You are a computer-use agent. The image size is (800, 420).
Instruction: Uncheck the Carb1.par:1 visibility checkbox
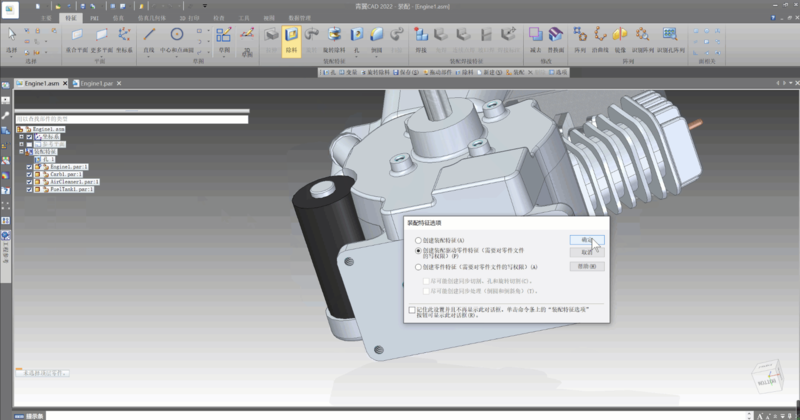[29, 173]
